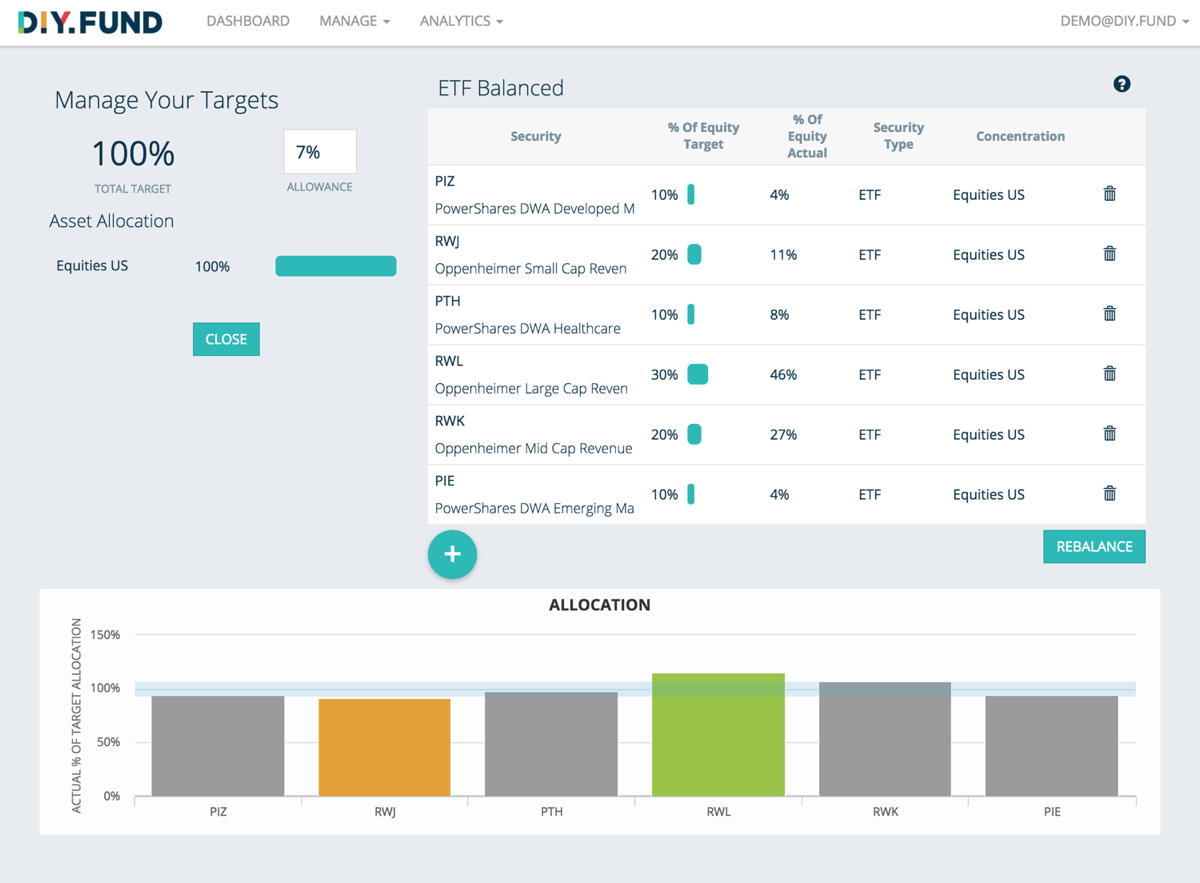Click the PTH bar in allocation chart
Screen dimensions: 1200x883
click(551, 744)
